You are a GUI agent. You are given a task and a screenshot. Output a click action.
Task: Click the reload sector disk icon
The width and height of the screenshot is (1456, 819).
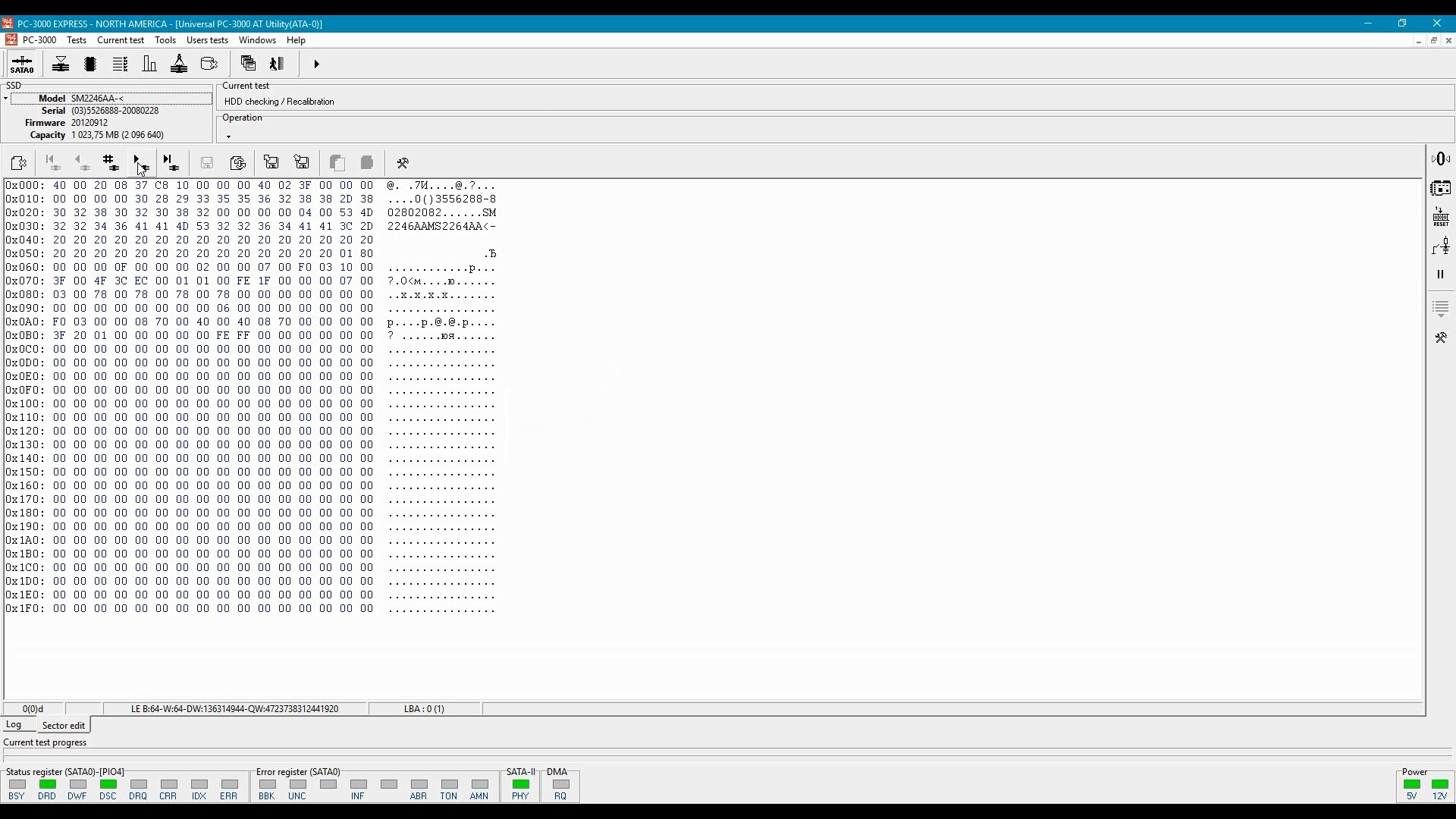tap(237, 162)
